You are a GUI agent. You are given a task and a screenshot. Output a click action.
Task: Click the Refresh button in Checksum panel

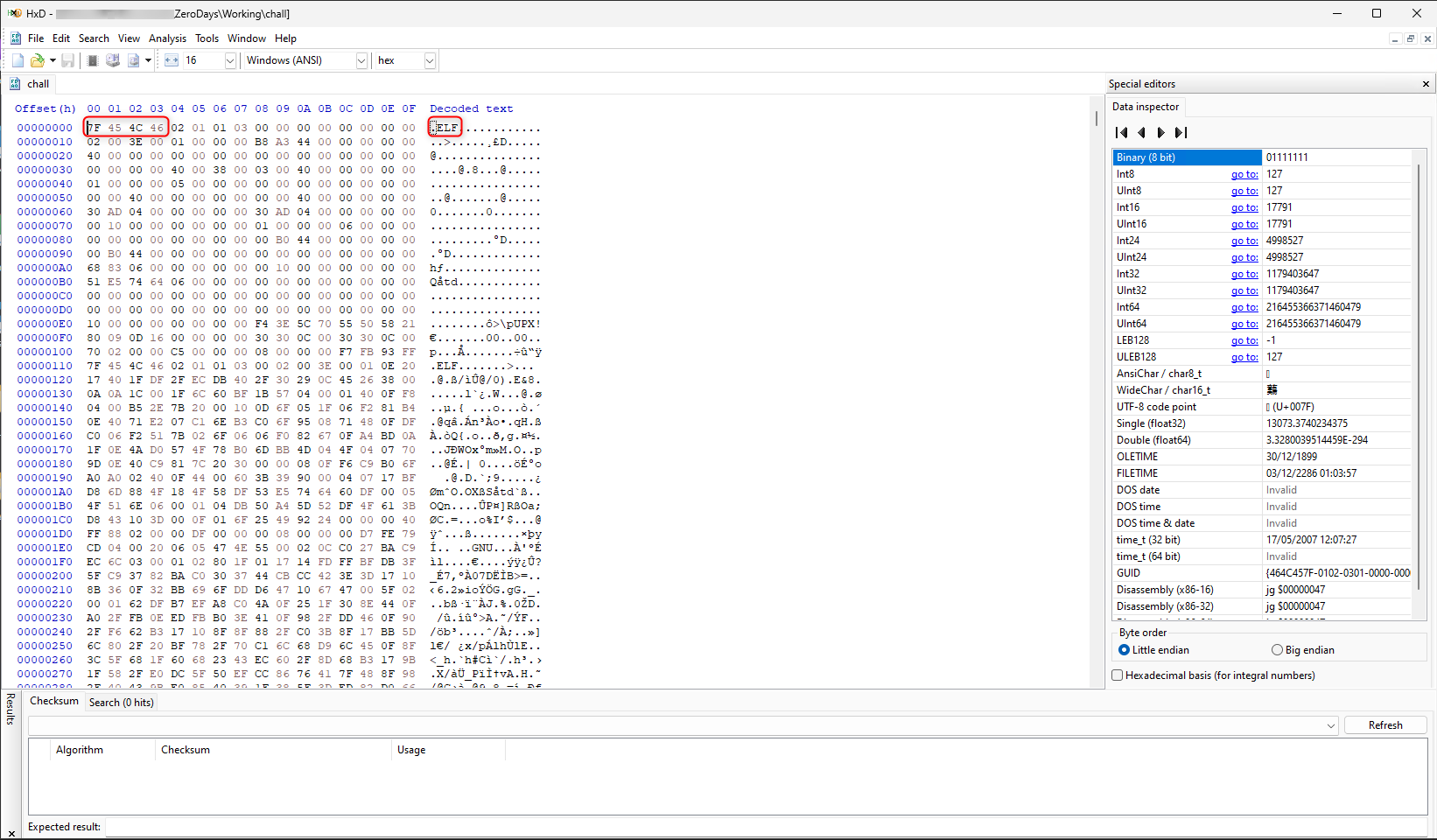[x=1385, y=724]
